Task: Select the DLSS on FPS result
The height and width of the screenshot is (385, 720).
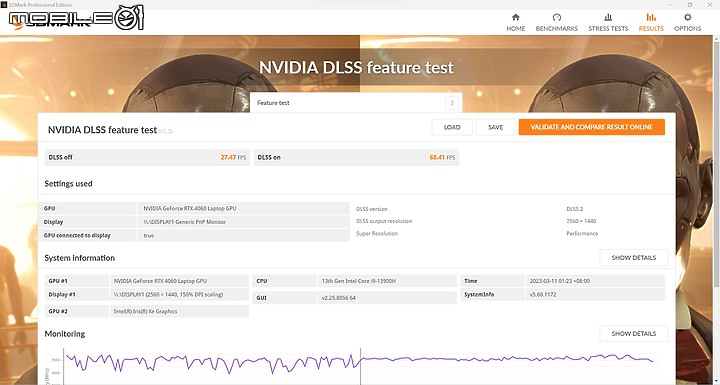Action: (x=356, y=157)
